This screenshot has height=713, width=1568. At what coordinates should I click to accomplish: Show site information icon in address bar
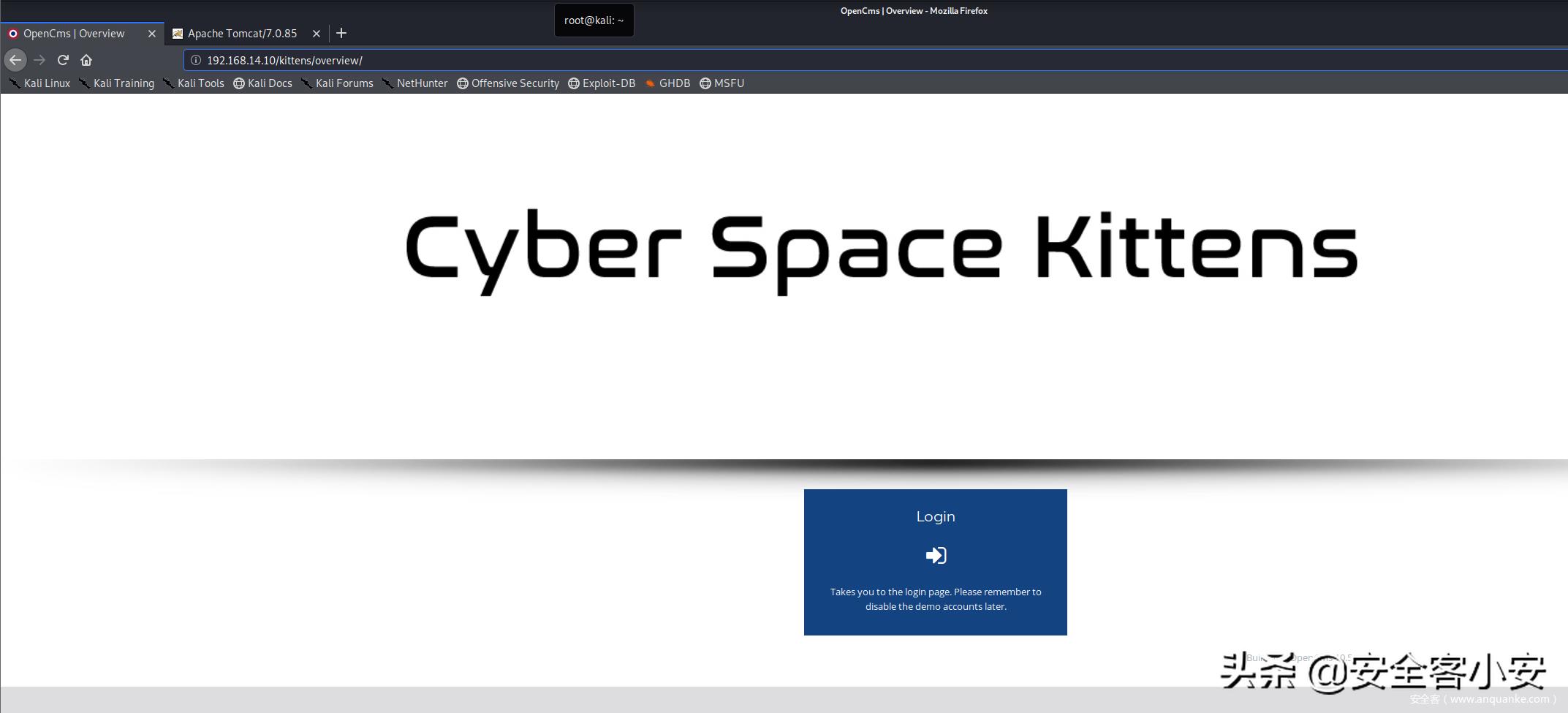(196, 60)
